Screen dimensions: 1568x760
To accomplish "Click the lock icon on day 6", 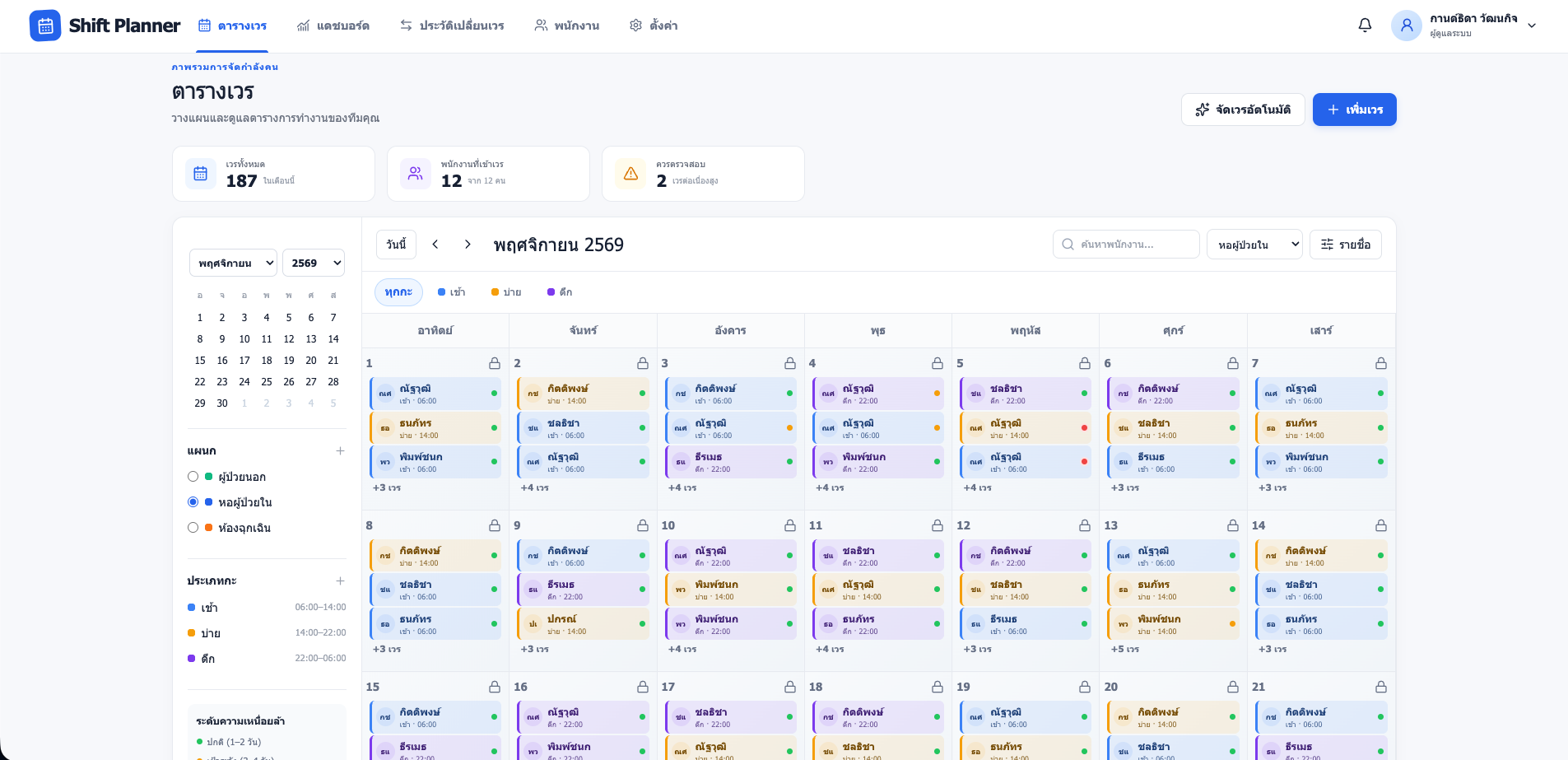I will [x=1233, y=363].
